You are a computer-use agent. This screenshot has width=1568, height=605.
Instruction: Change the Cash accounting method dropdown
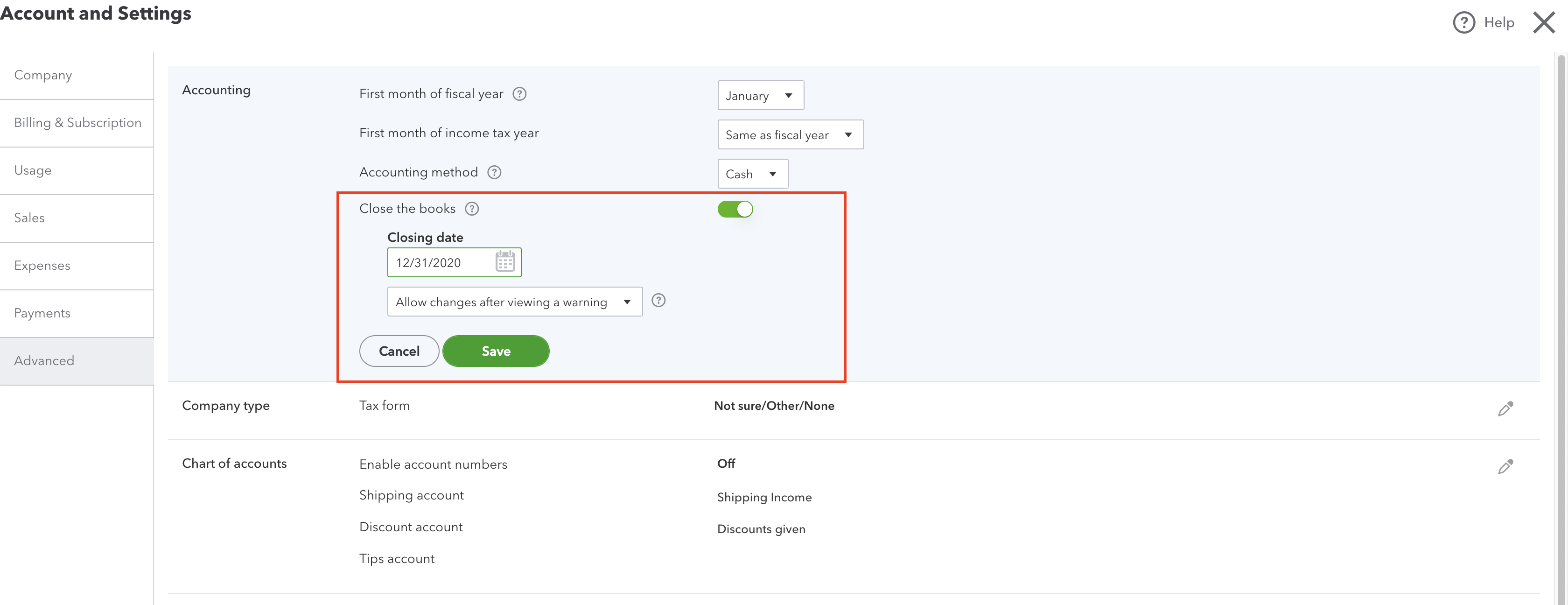point(752,174)
